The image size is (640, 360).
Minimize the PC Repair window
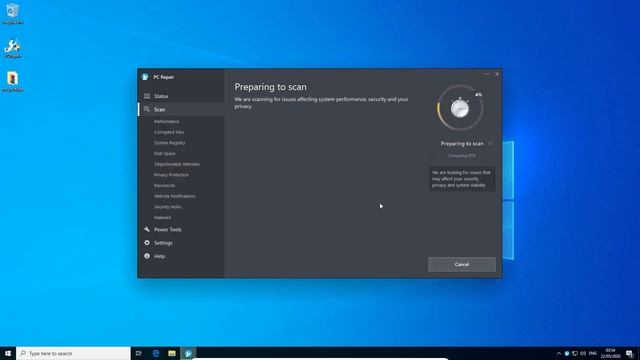tap(487, 74)
